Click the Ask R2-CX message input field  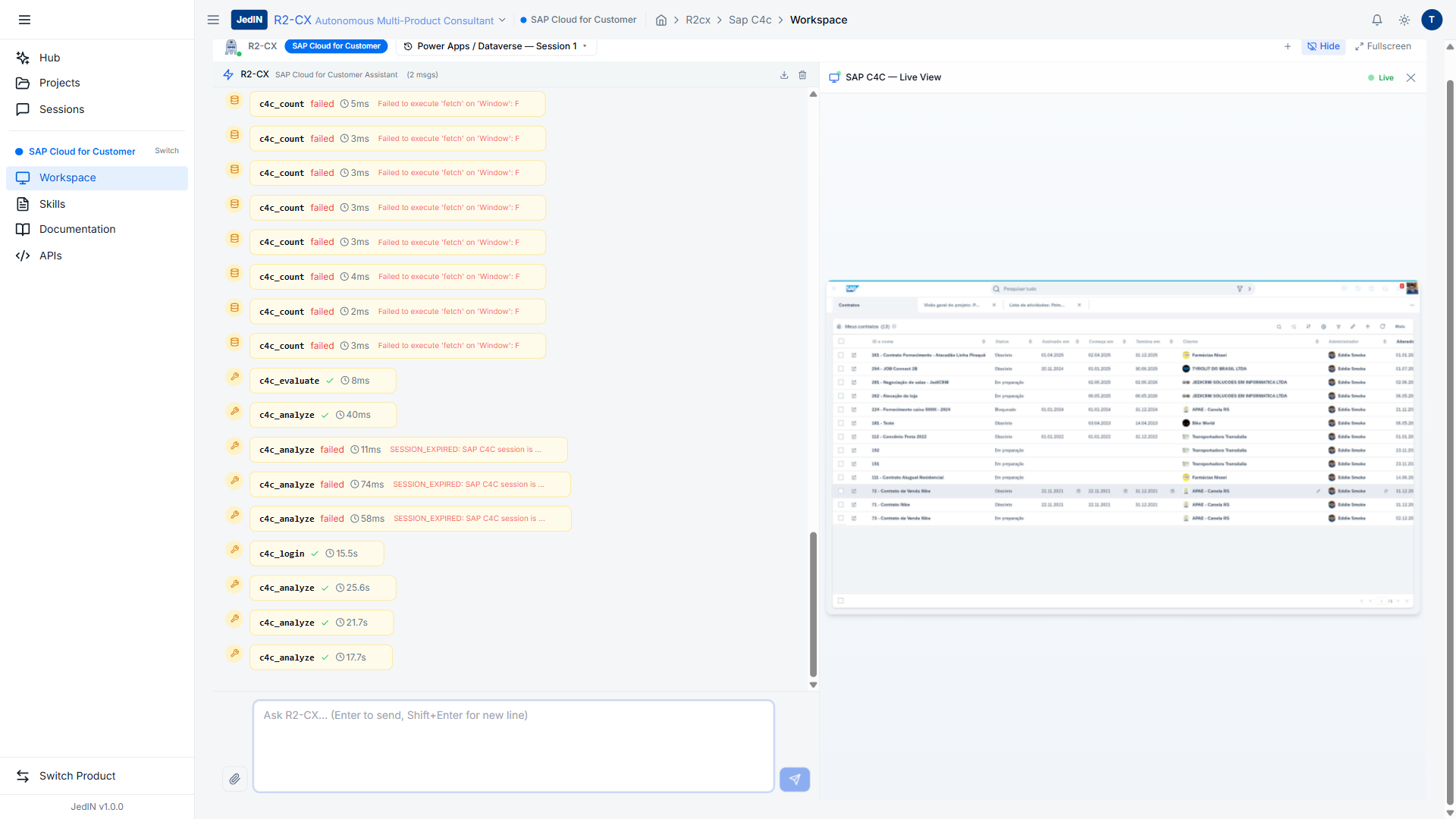click(513, 745)
